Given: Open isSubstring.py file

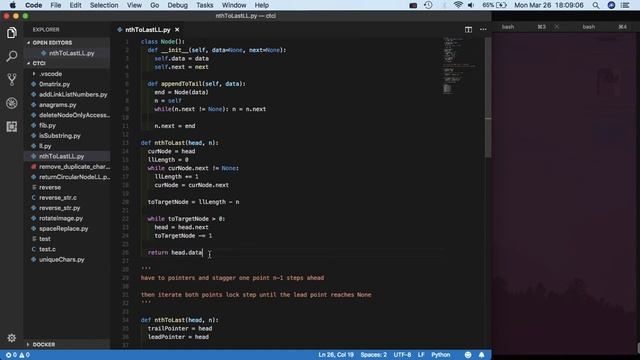Looking at the screenshot, I should [60, 136].
